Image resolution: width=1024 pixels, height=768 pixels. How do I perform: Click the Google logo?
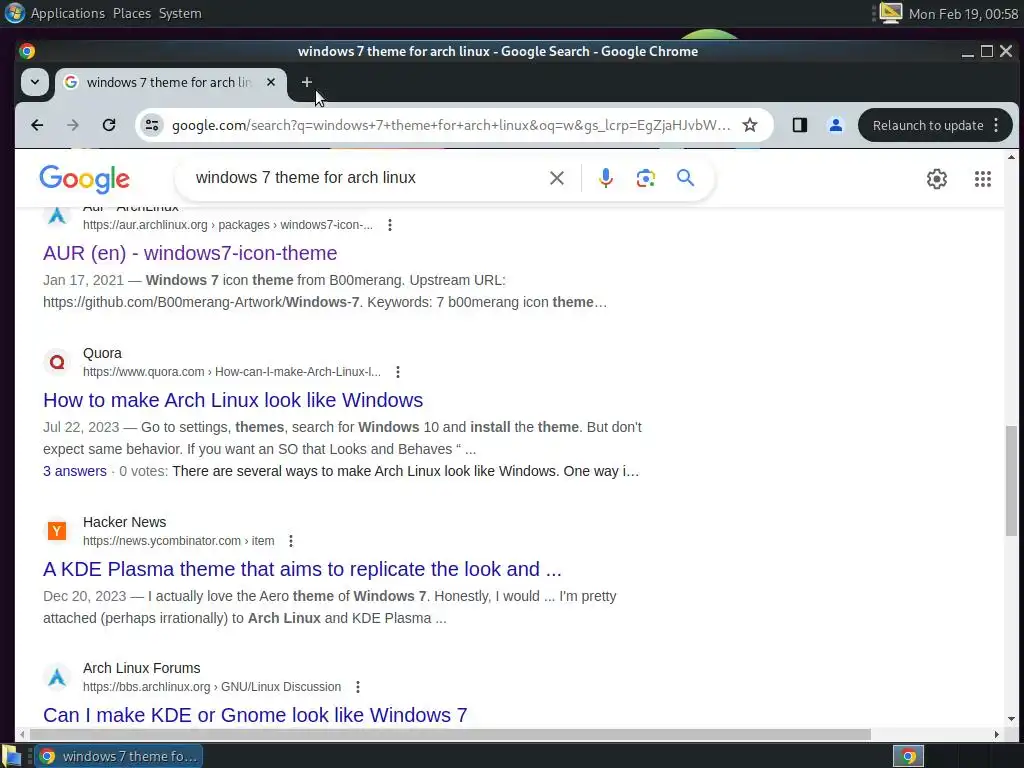coord(84,178)
